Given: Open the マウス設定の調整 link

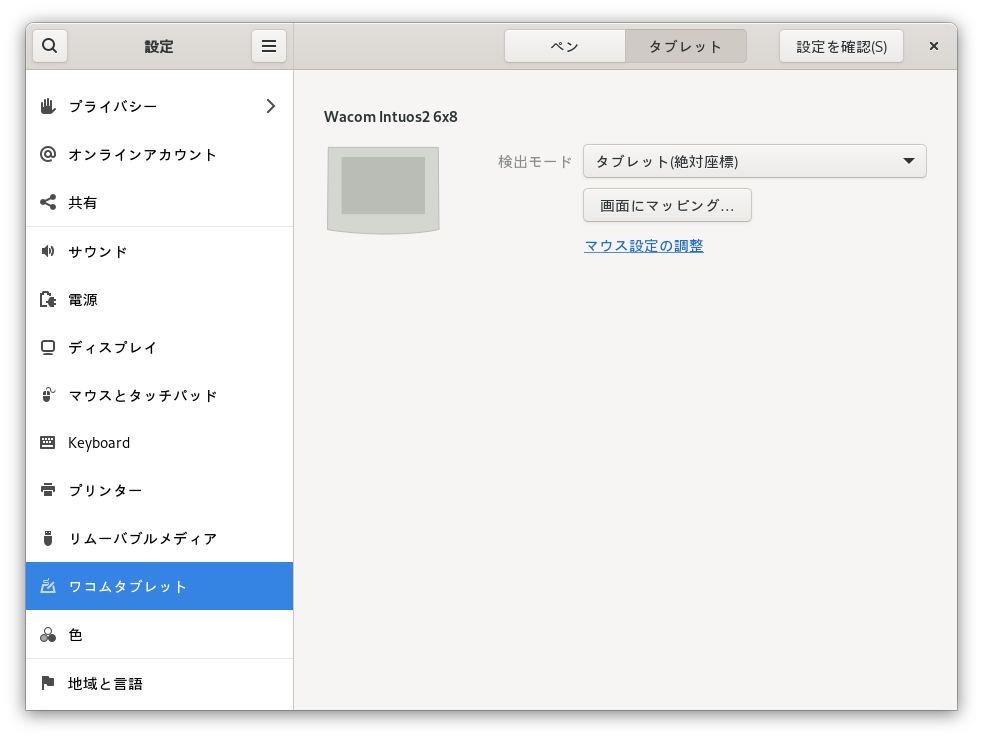Looking at the screenshot, I should tap(644, 246).
